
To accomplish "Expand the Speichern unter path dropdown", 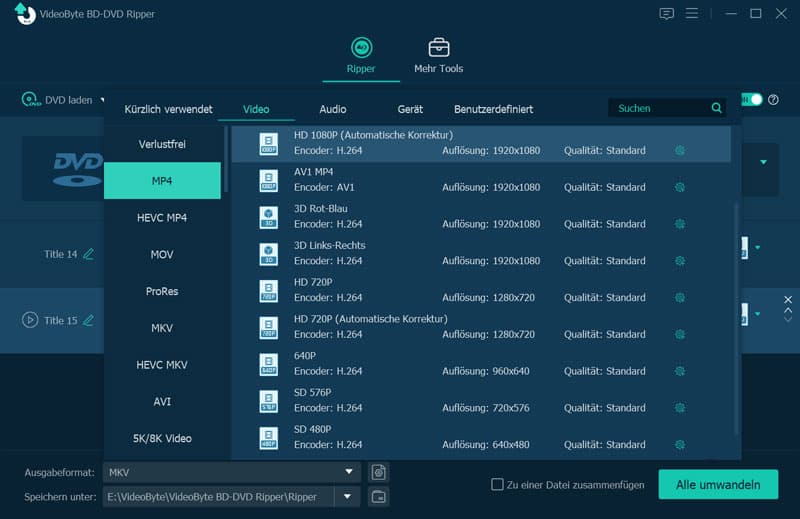I will click(347, 496).
